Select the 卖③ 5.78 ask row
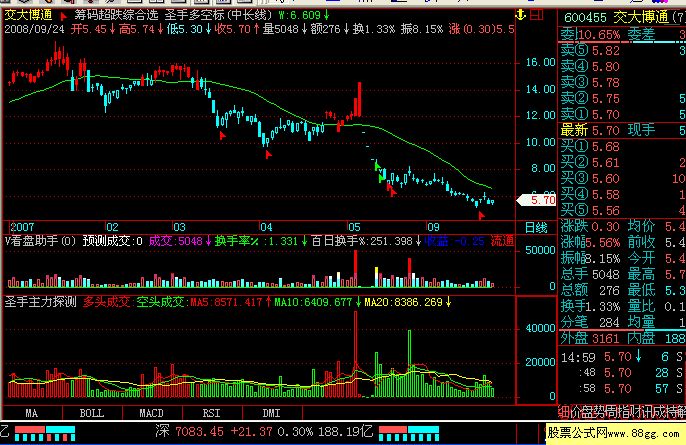Image resolution: width=686 pixels, height=445 pixels. click(x=622, y=82)
